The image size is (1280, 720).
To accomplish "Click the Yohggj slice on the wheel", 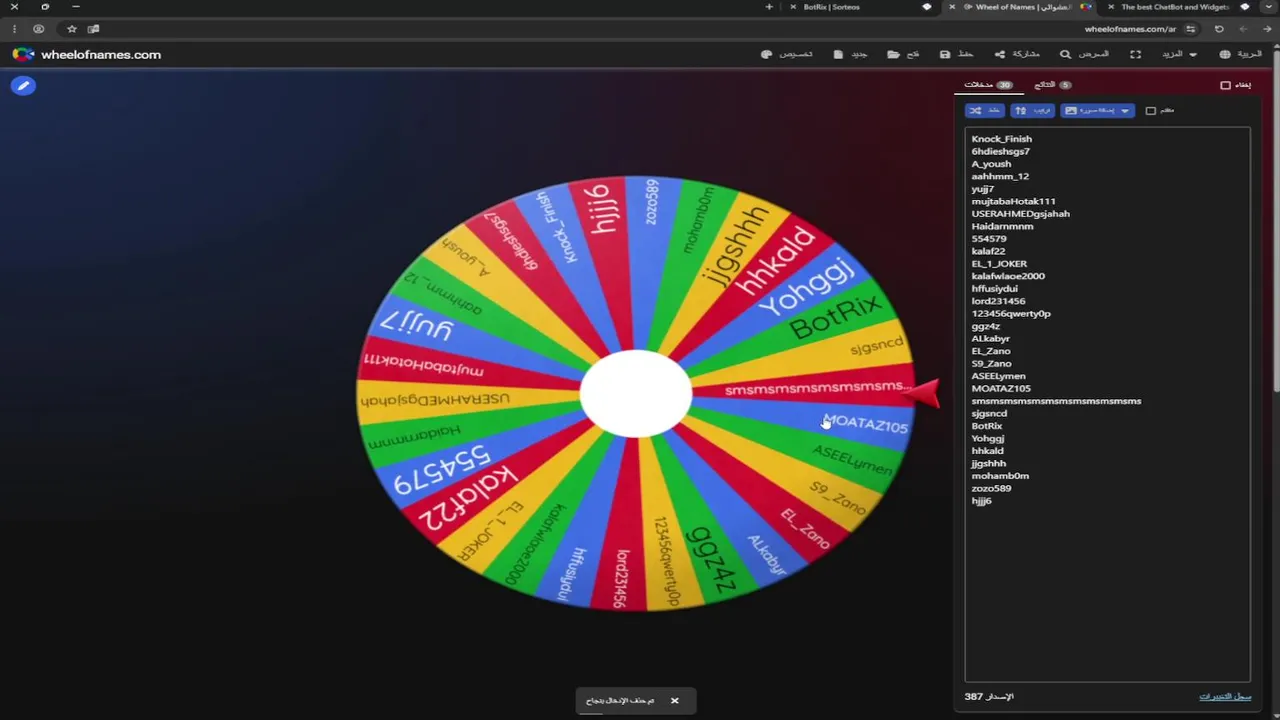I will tap(806, 288).
